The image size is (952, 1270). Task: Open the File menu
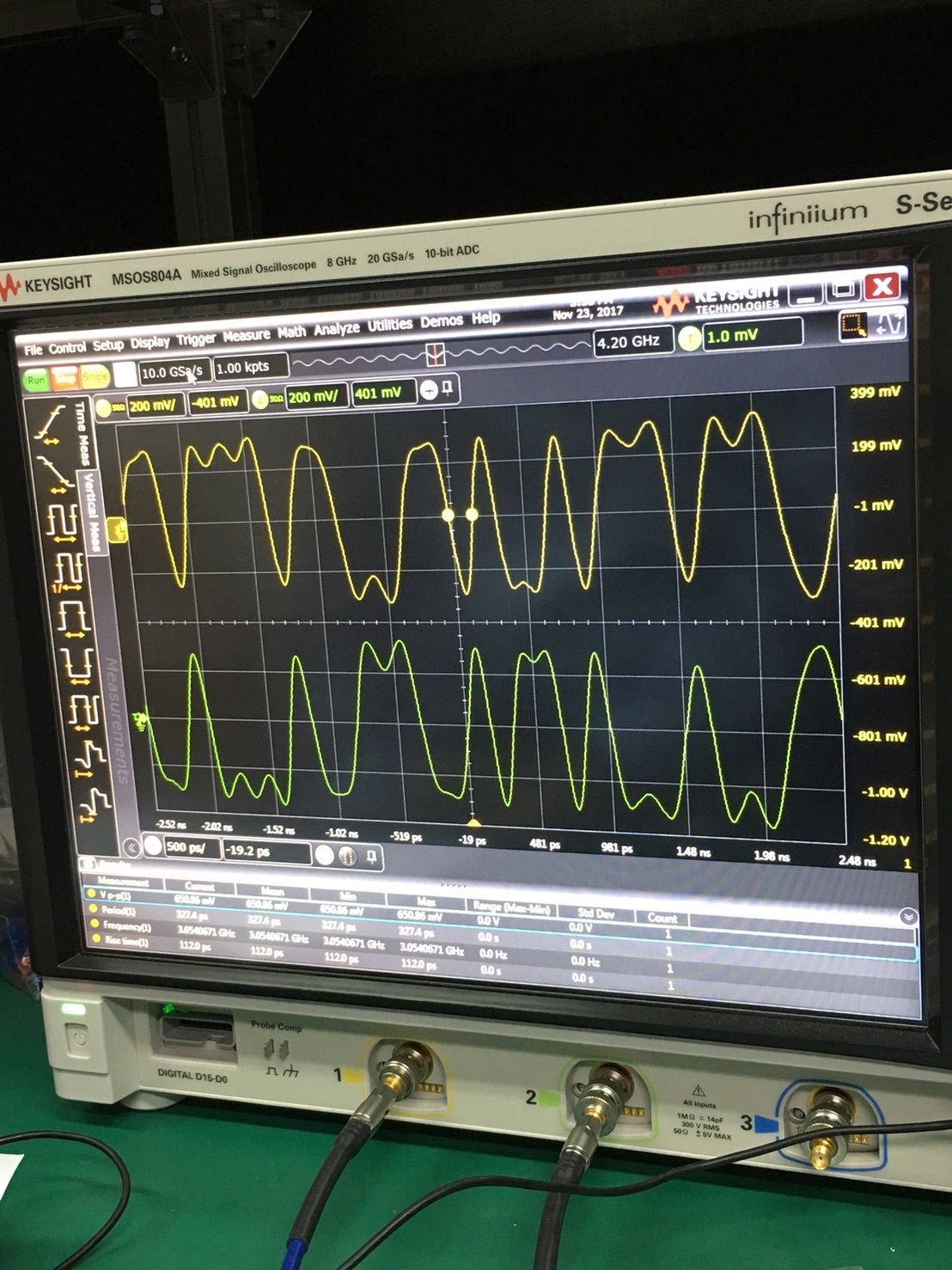point(33,350)
